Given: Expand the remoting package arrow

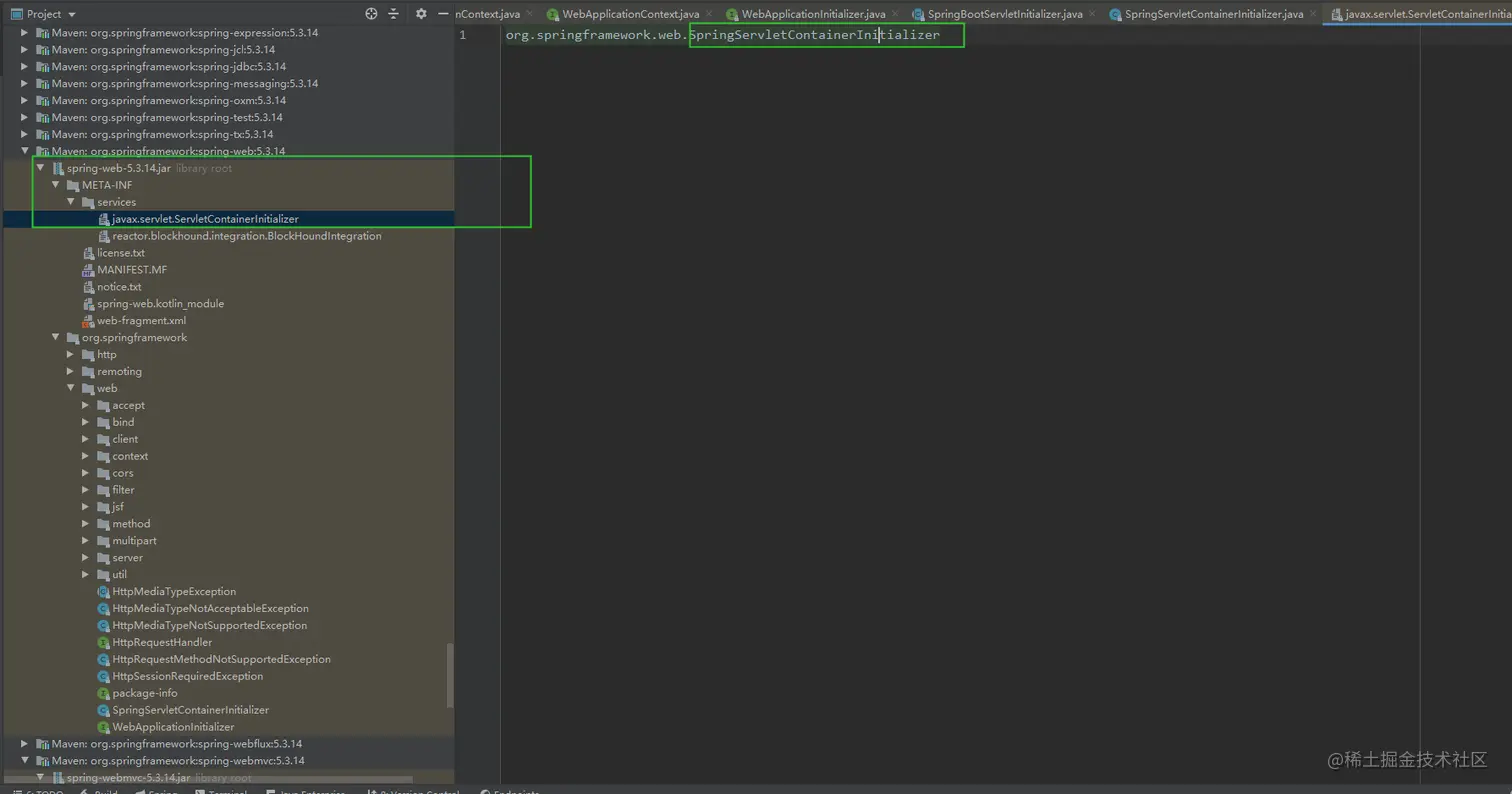Looking at the screenshot, I should tap(70, 371).
